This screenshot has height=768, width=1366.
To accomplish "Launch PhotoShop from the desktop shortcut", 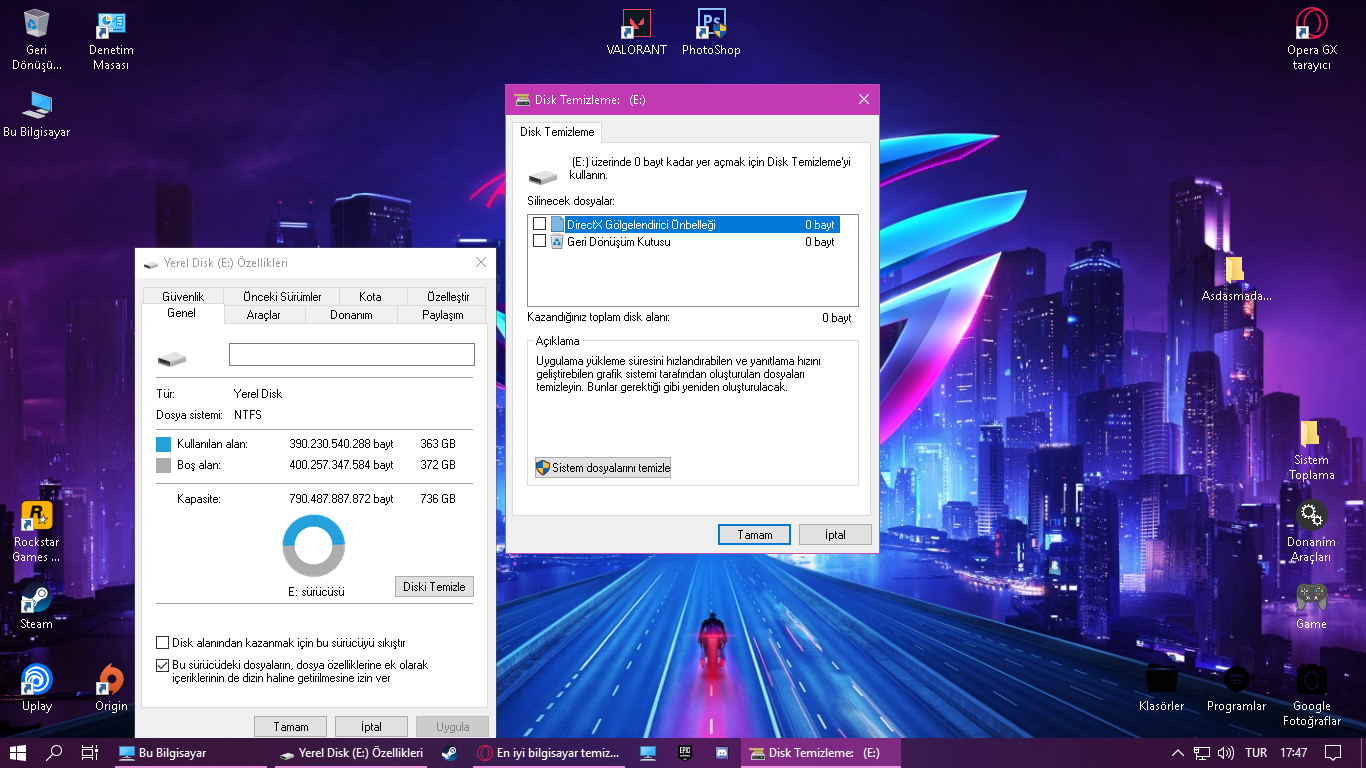I will tap(711, 32).
